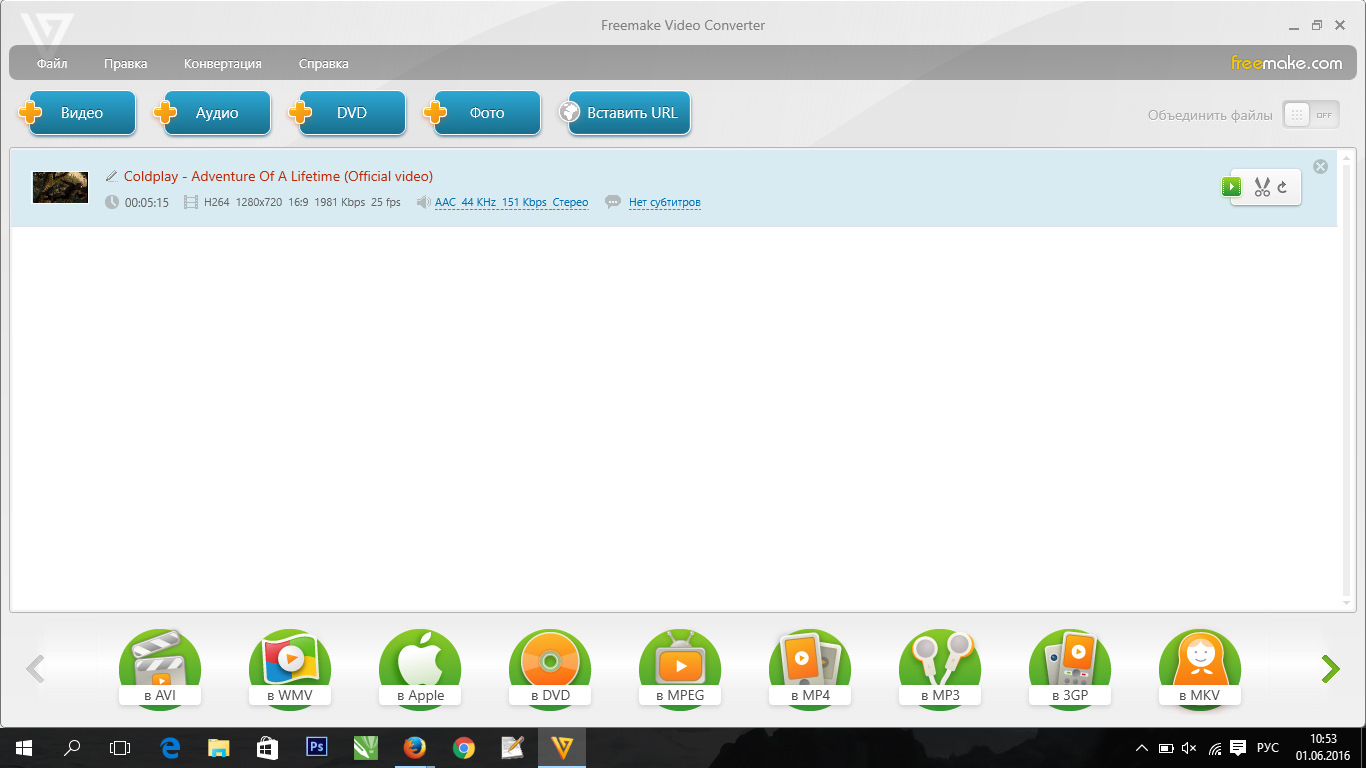Select the в MKV format icon
Screen dimensions: 1366x768
coord(1200,669)
